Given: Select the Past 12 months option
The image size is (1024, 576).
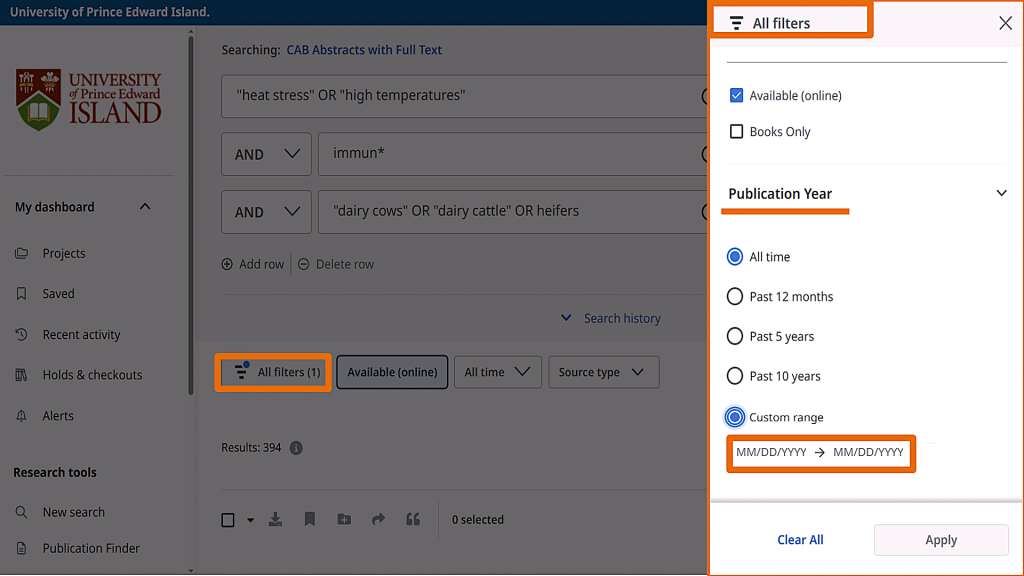Looking at the screenshot, I should [x=735, y=297].
